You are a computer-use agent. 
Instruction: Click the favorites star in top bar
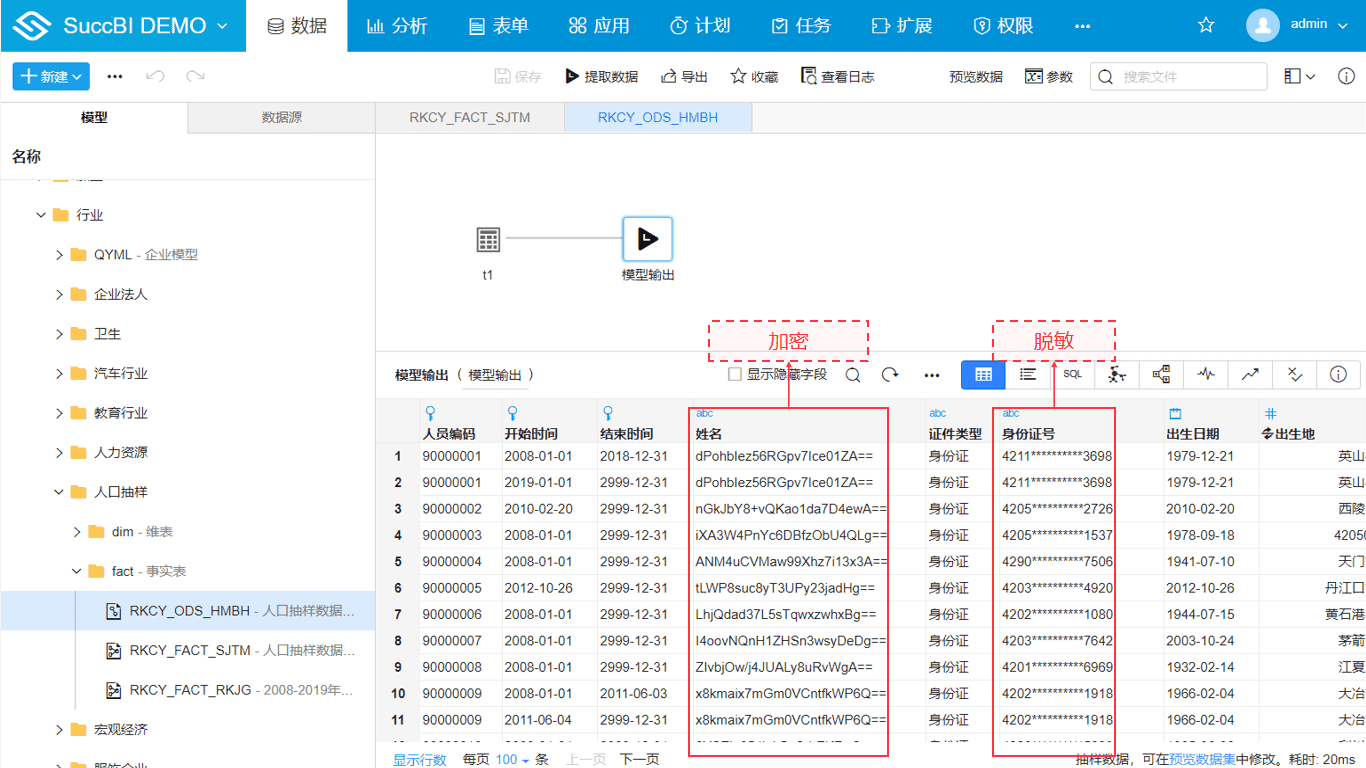[1206, 26]
